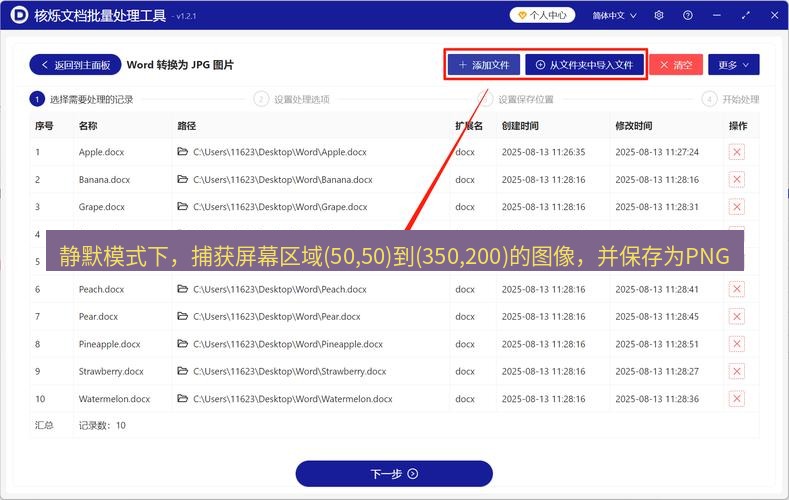Select the Peach.docx file name
Viewport: 789px width, 500px height.
(x=101, y=289)
